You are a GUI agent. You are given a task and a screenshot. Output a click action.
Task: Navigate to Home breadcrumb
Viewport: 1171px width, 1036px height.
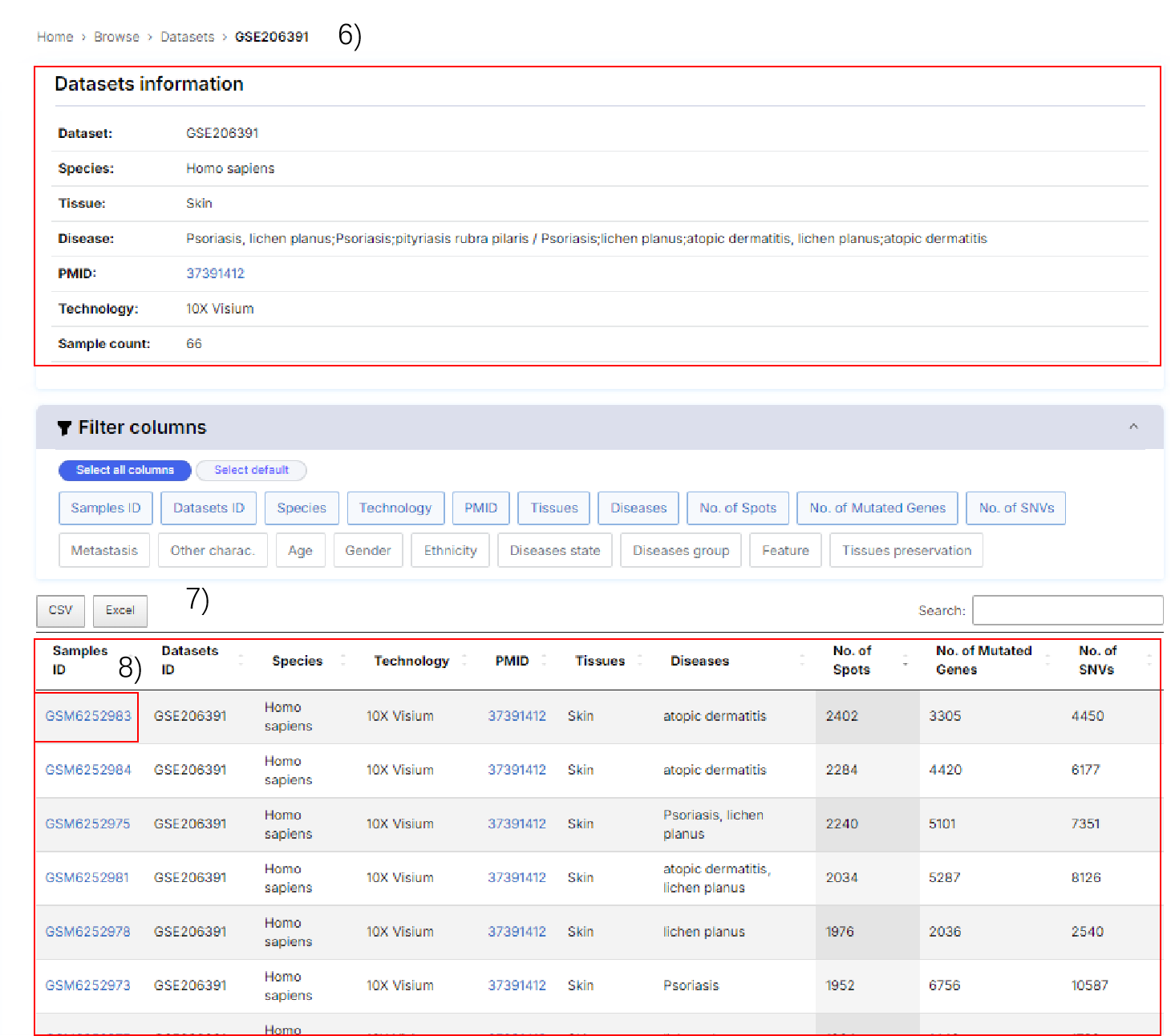[55, 37]
